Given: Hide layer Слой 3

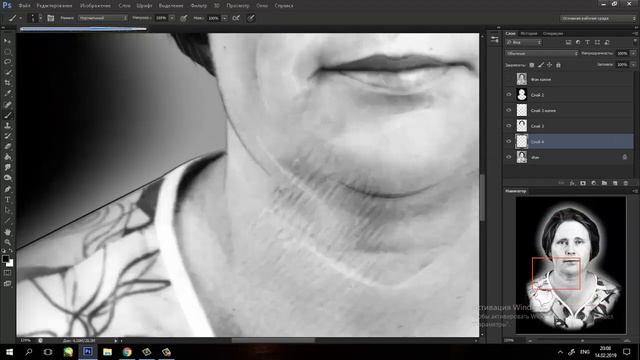Looking at the screenshot, I should 509,126.
